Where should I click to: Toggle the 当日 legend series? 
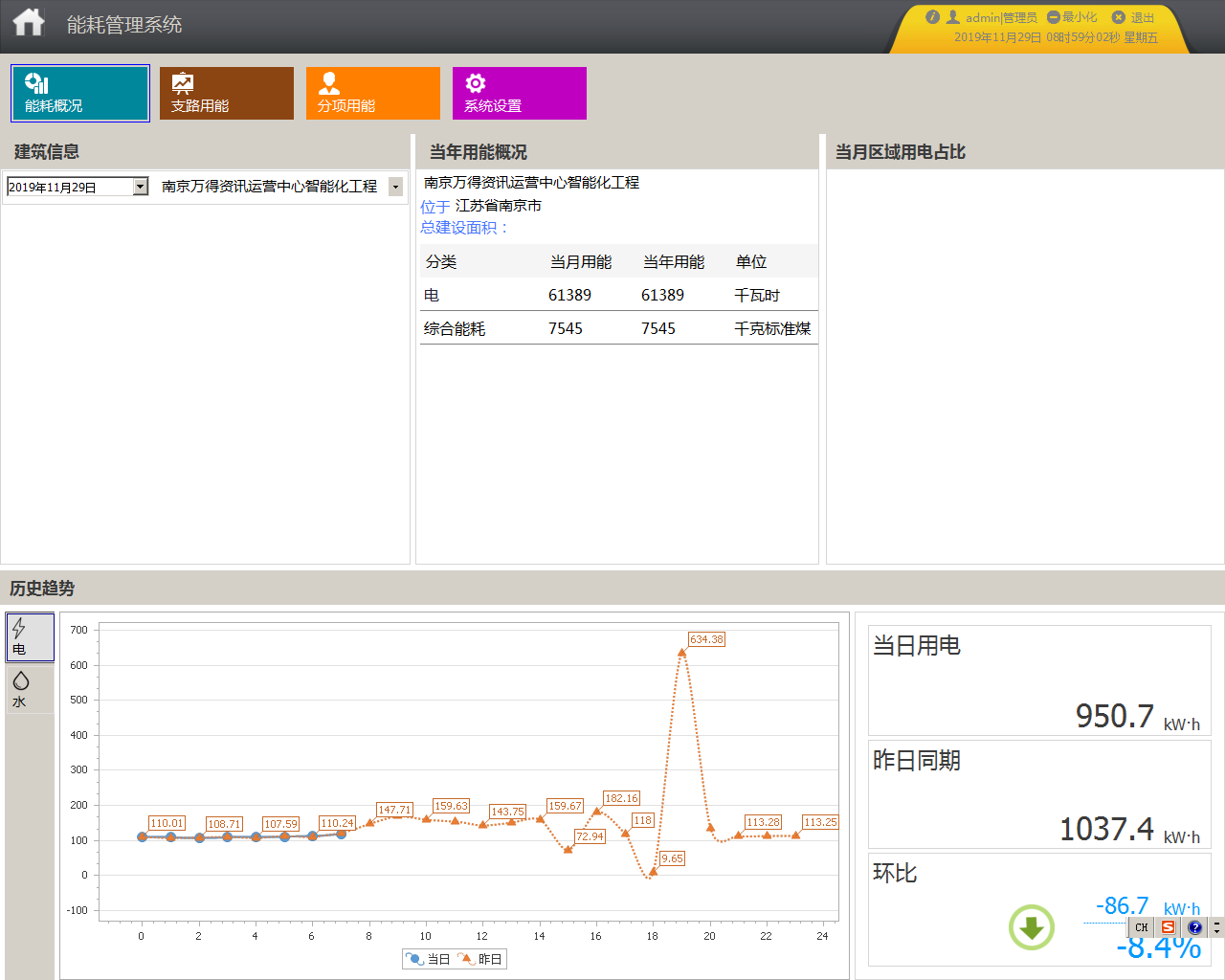[428, 959]
